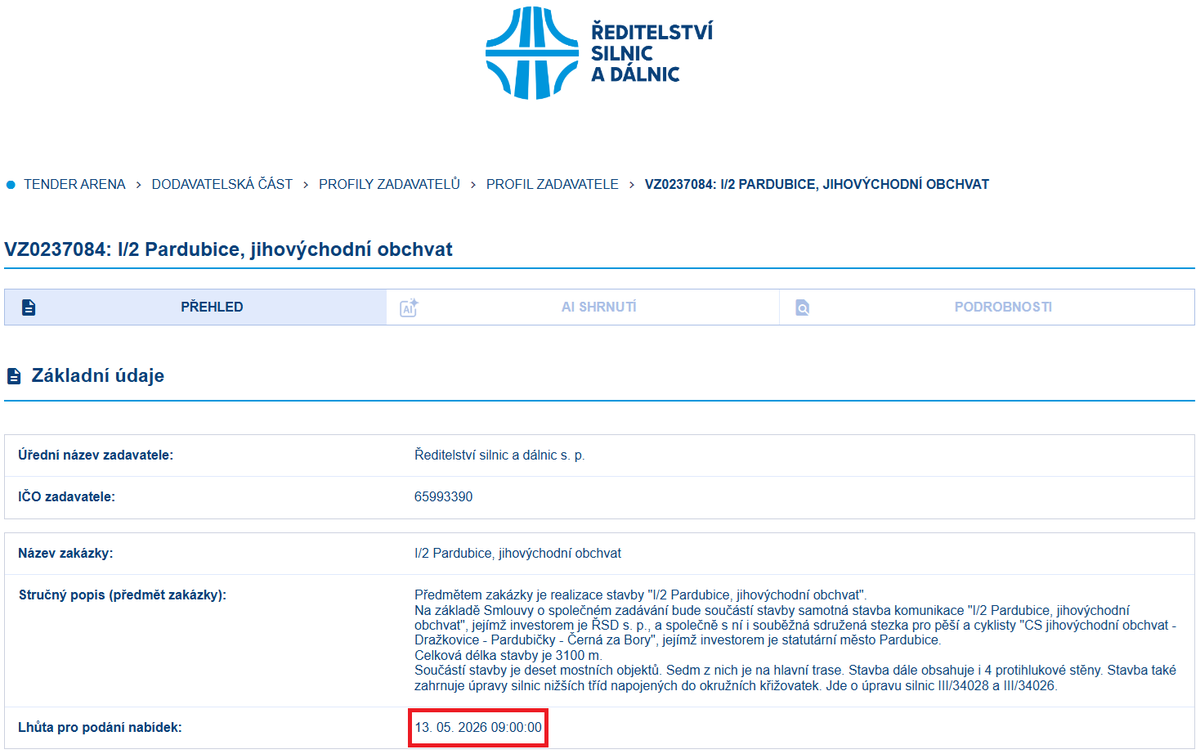Click the label Stručný popis (předmět zakázky)
This screenshot has width=1200, height=754.
pos(123,595)
